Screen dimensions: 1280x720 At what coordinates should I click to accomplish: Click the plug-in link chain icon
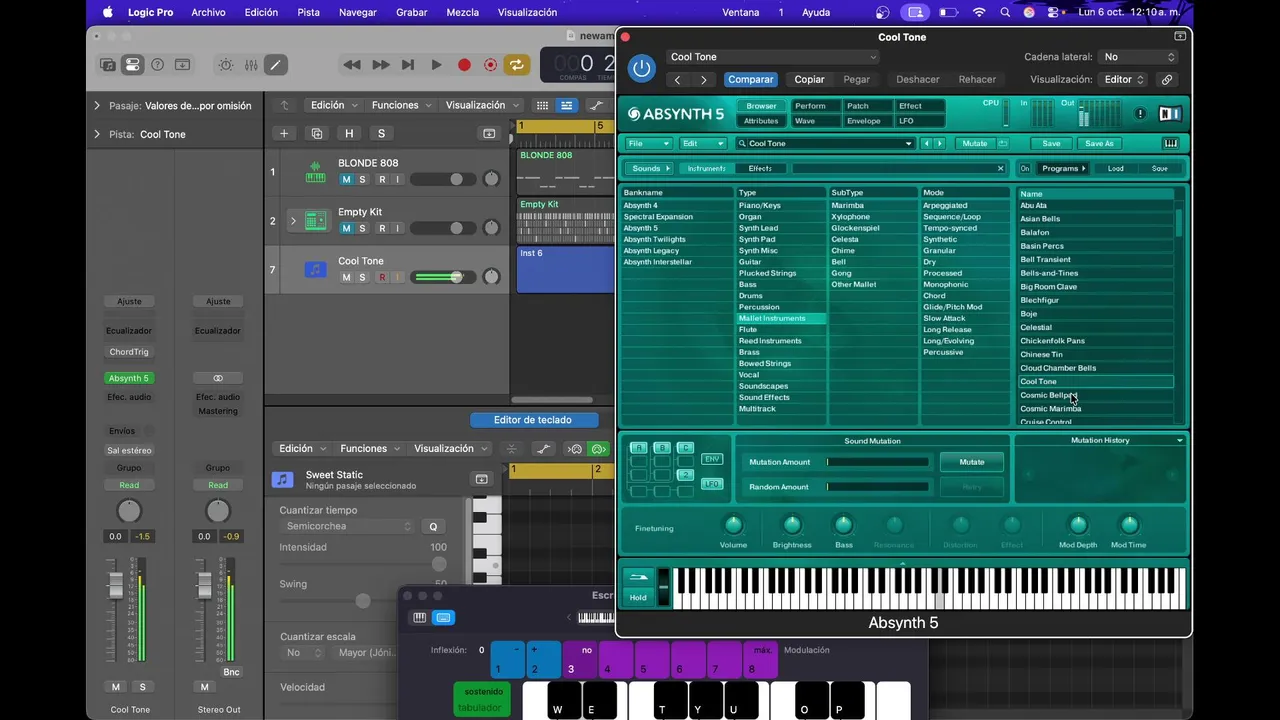1166,79
